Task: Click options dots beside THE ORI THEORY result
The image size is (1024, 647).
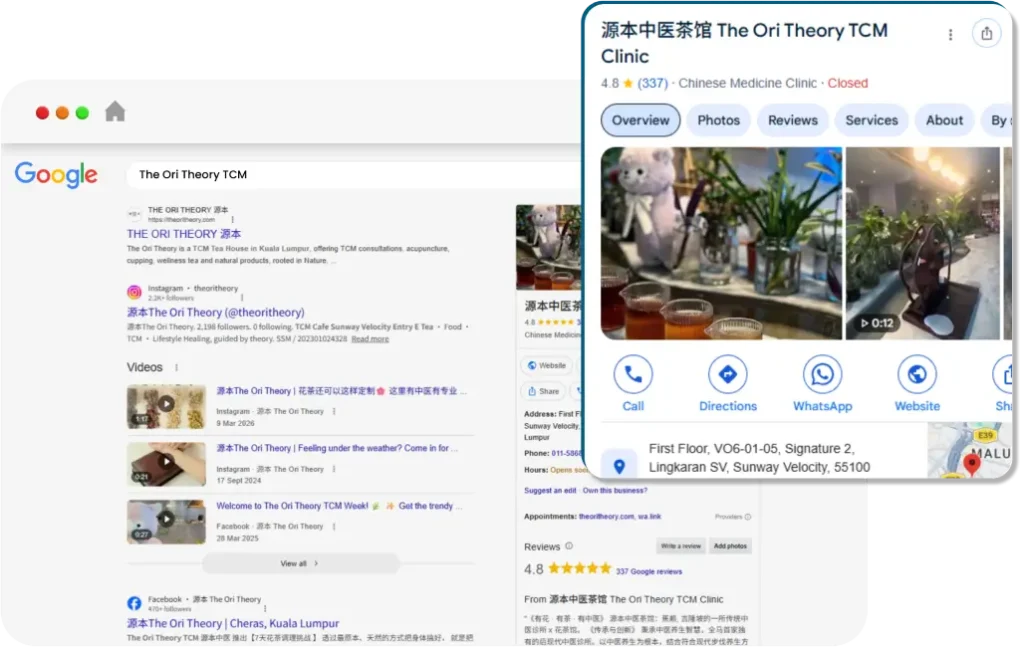Action: pos(232,220)
